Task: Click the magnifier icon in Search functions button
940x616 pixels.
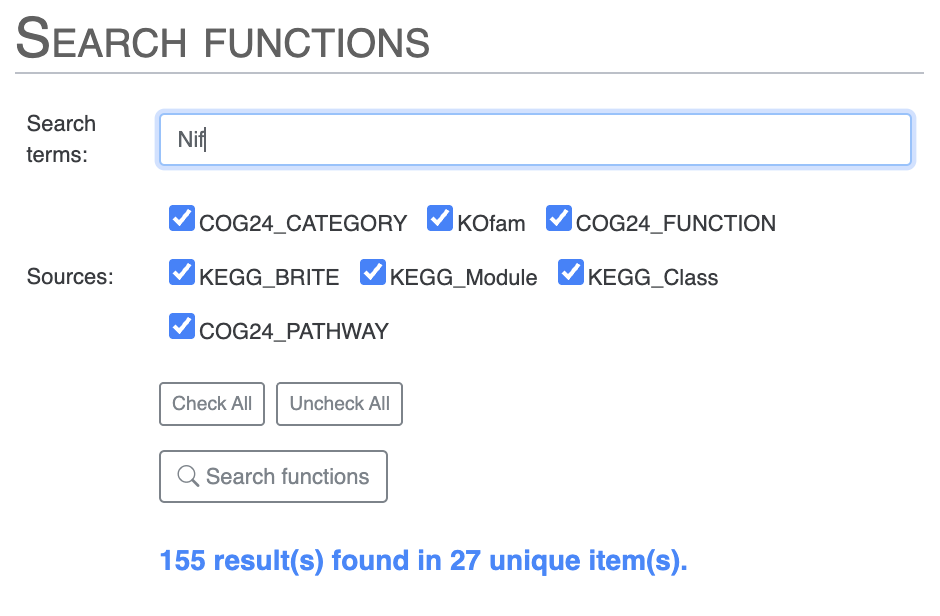Action: (188, 477)
